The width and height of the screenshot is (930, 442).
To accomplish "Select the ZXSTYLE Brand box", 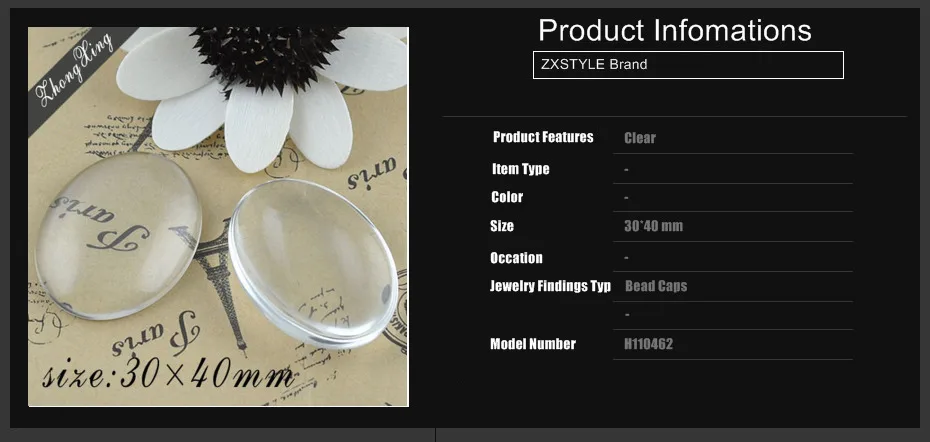I will click(x=688, y=65).
